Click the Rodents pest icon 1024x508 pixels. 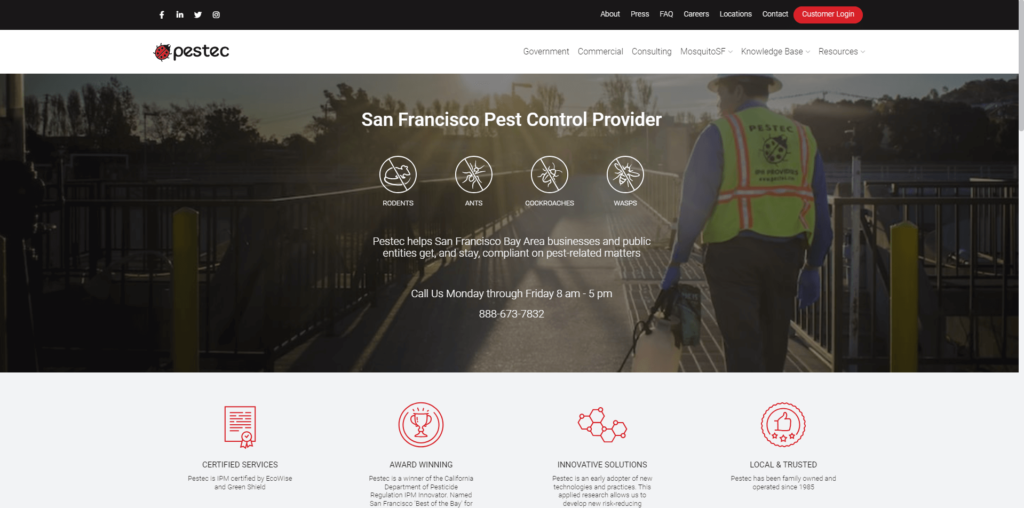[x=398, y=174]
